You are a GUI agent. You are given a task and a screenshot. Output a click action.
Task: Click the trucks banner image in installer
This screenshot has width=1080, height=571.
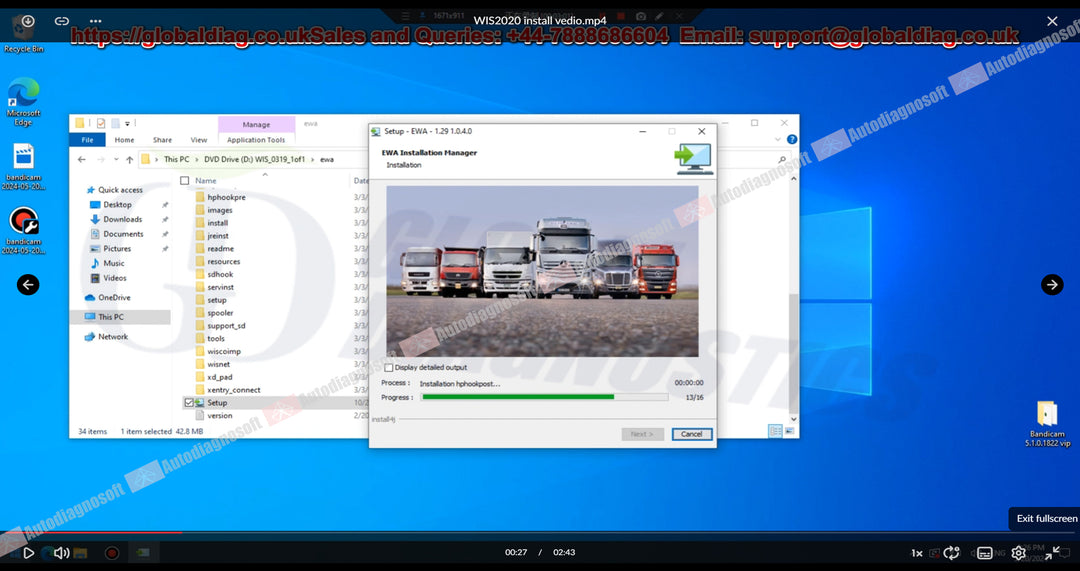[x=542, y=271]
